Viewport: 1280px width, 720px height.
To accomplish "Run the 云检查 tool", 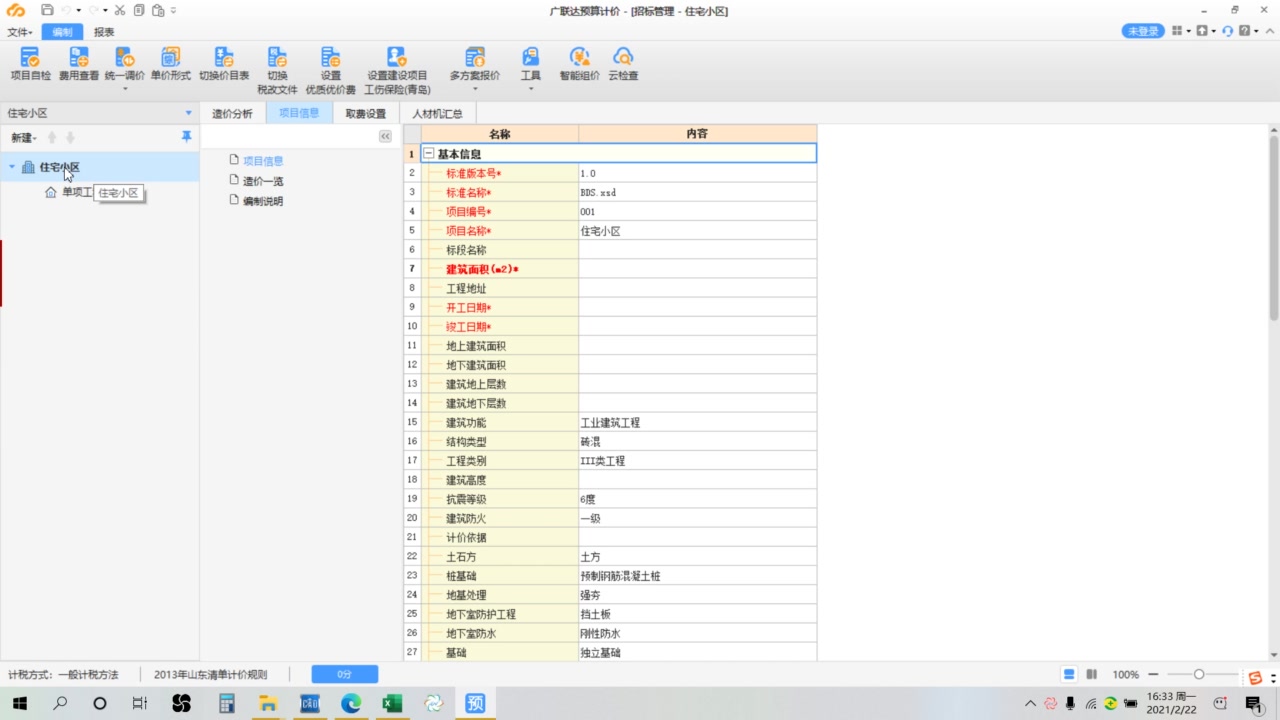I will click(623, 58).
